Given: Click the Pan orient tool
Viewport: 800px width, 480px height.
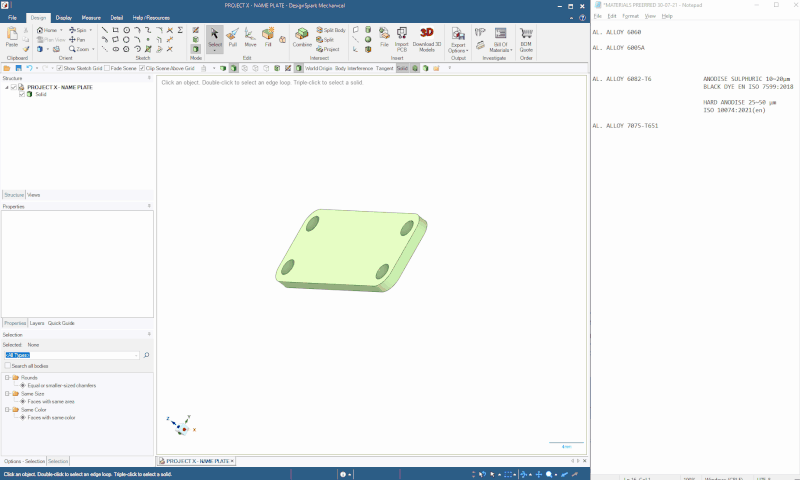Looking at the screenshot, I should tap(77, 40).
